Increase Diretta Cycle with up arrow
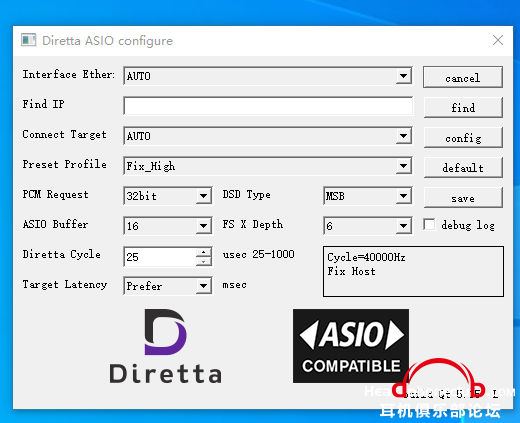 (203, 252)
